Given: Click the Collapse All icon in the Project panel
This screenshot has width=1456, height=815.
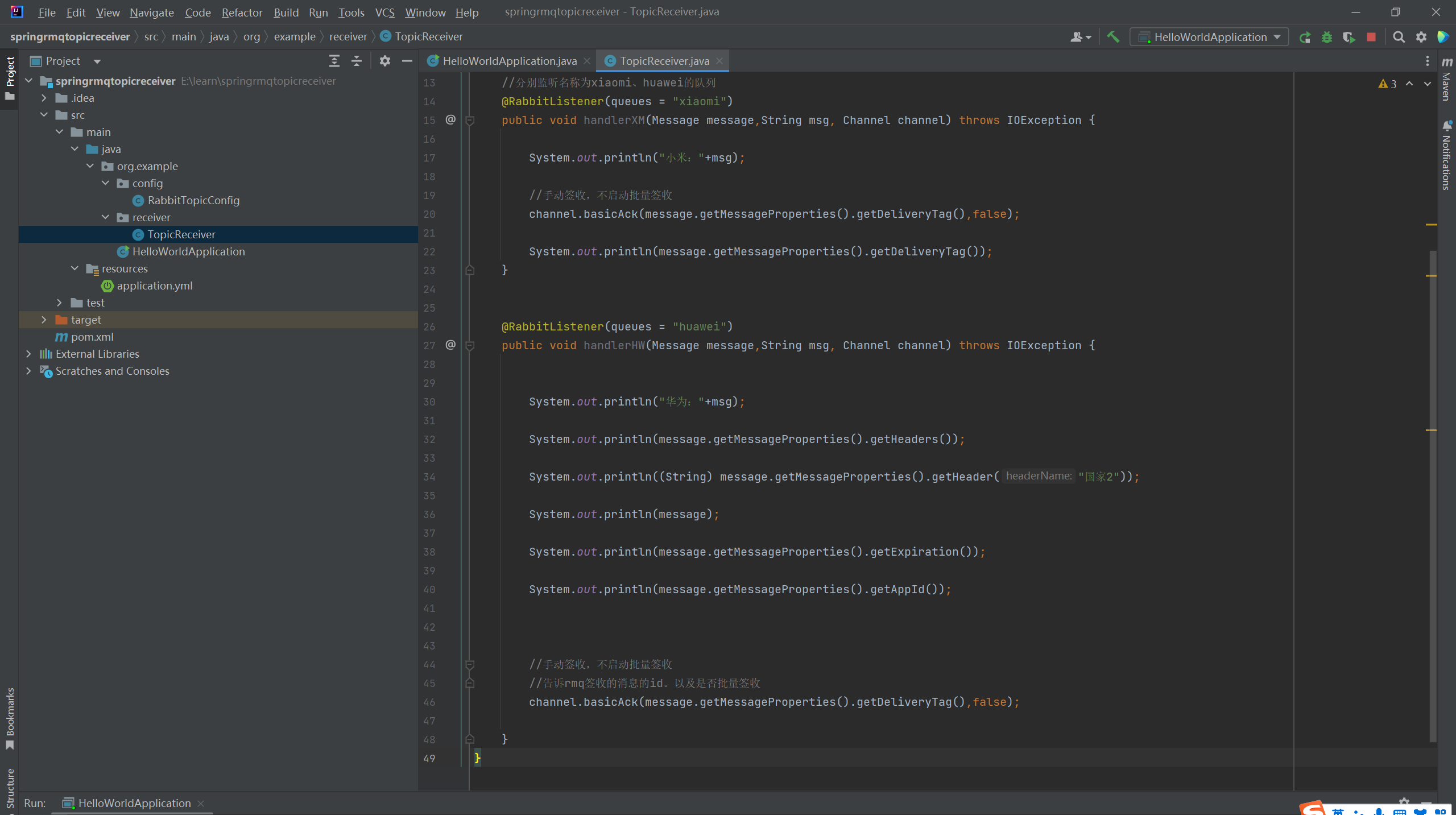Looking at the screenshot, I should (357, 61).
